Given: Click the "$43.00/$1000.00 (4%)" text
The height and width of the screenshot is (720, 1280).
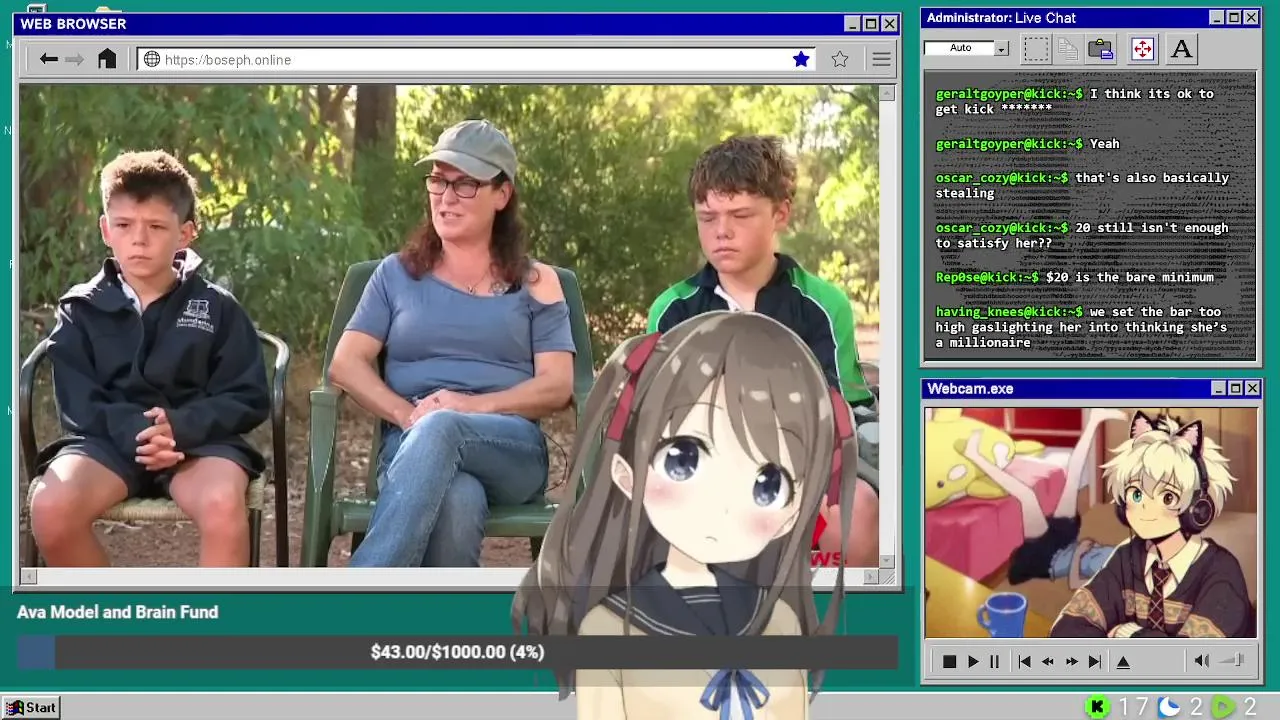Looking at the screenshot, I should [x=457, y=652].
